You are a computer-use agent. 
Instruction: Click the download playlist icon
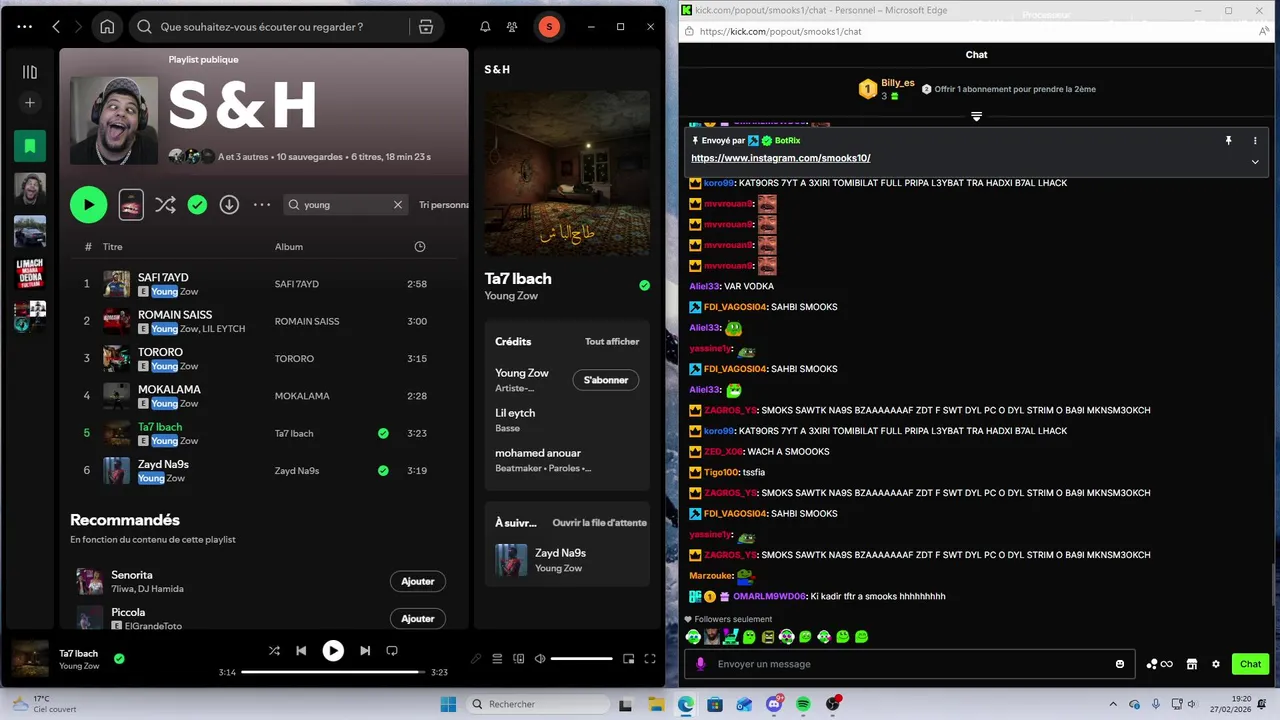coord(229,204)
